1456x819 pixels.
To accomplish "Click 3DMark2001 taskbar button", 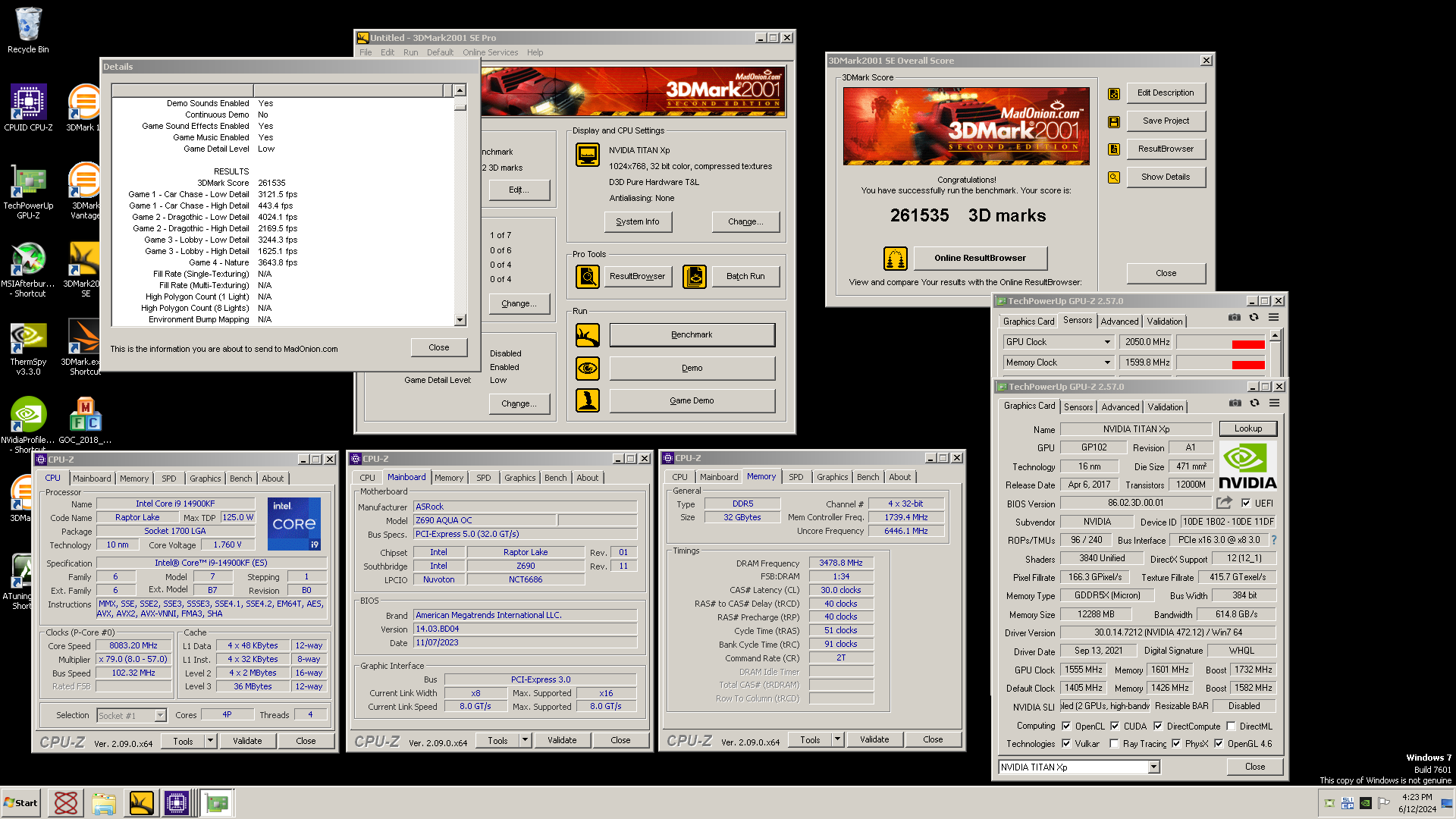I will [x=141, y=803].
